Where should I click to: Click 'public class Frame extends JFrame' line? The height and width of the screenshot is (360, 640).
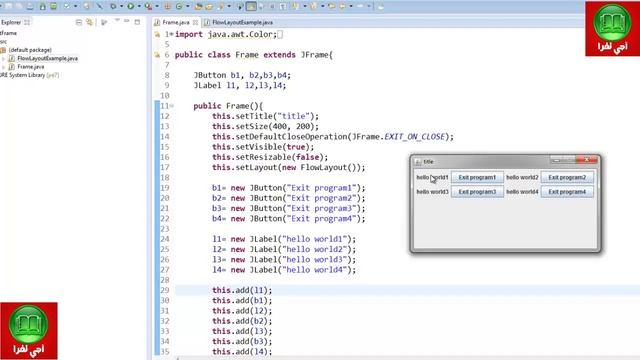click(253, 55)
